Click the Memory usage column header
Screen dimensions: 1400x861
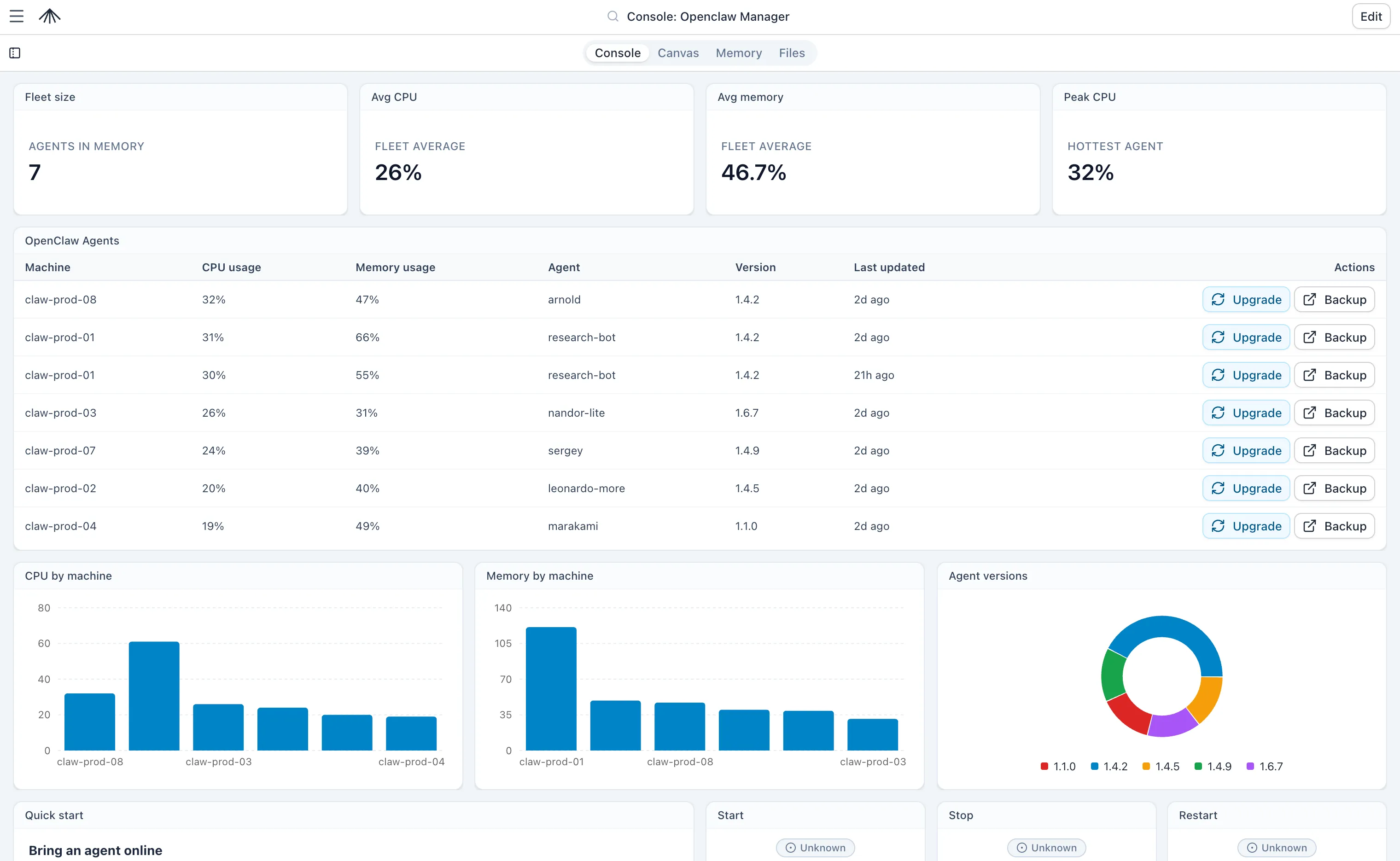click(x=395, y=267)
